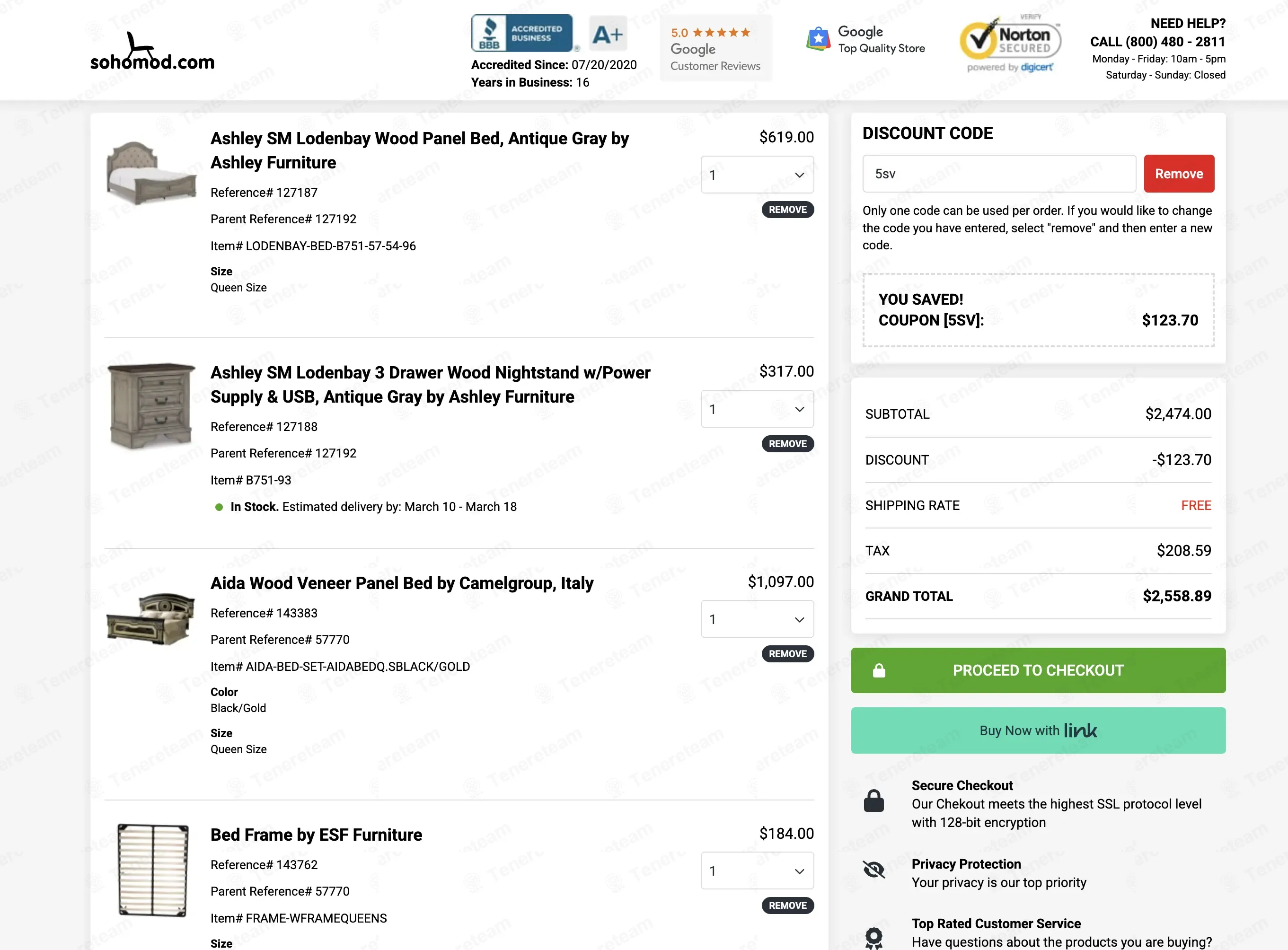Focus the discount code input field
The width and height of the screenshot is (1288, 950).
click(999, 174)
